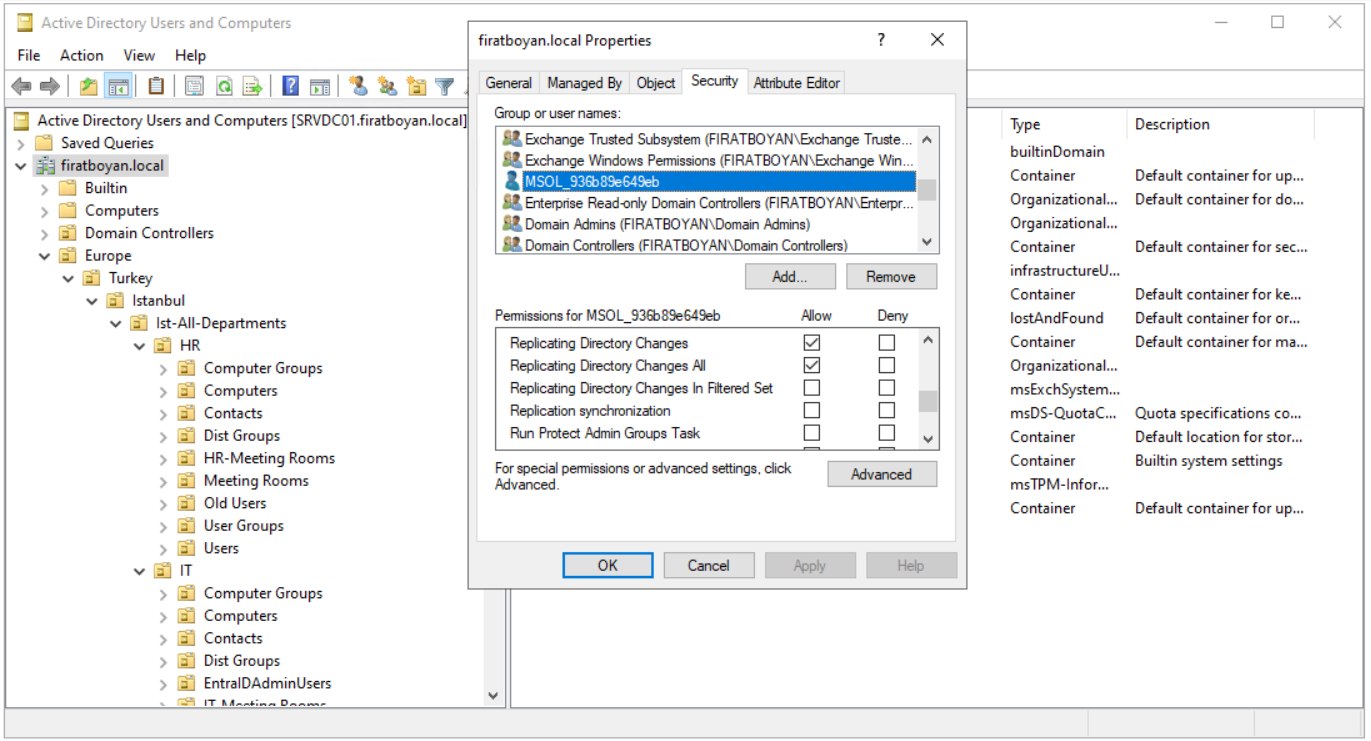Click the Builtin folder icon
Viewport: 1371px width, 741px height.
pos(68,188)
